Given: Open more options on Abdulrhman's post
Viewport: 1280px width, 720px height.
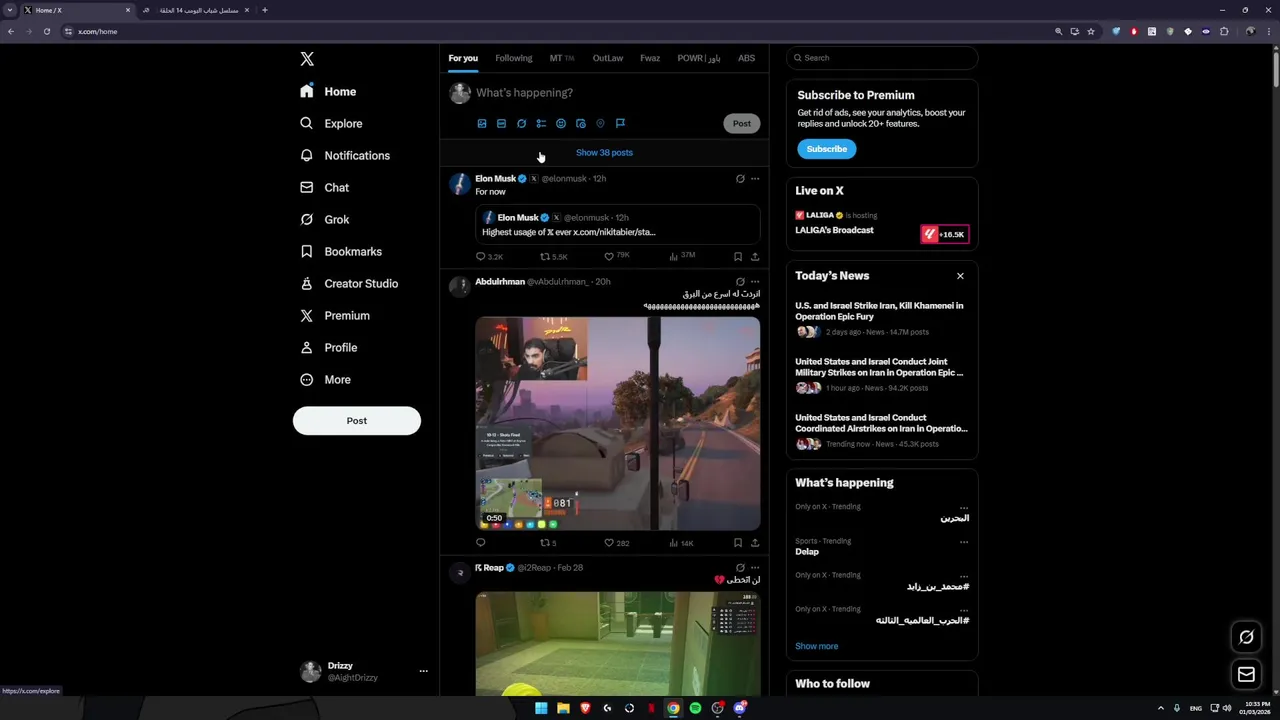Looking at the screenshot, I should tap(755, 282).
